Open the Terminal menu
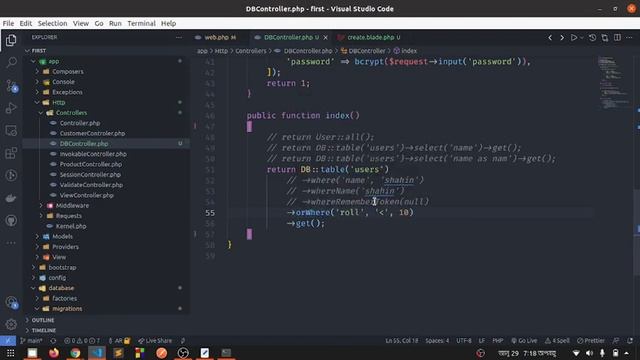The image size is (640, 360). tap(141, 23)
